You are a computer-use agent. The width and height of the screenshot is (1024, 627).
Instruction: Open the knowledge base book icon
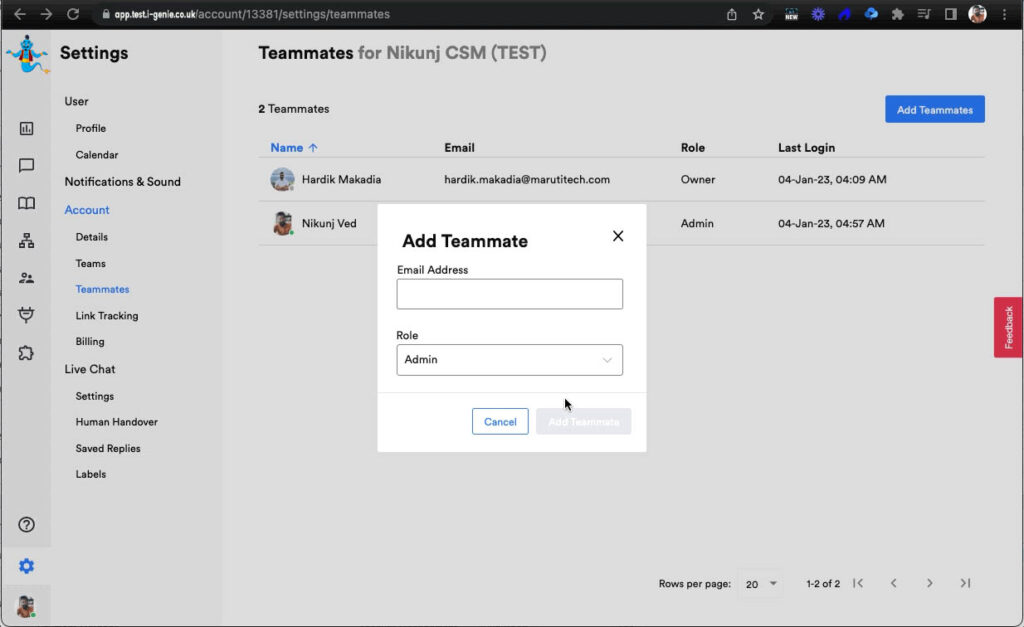[x=26, y=203]
